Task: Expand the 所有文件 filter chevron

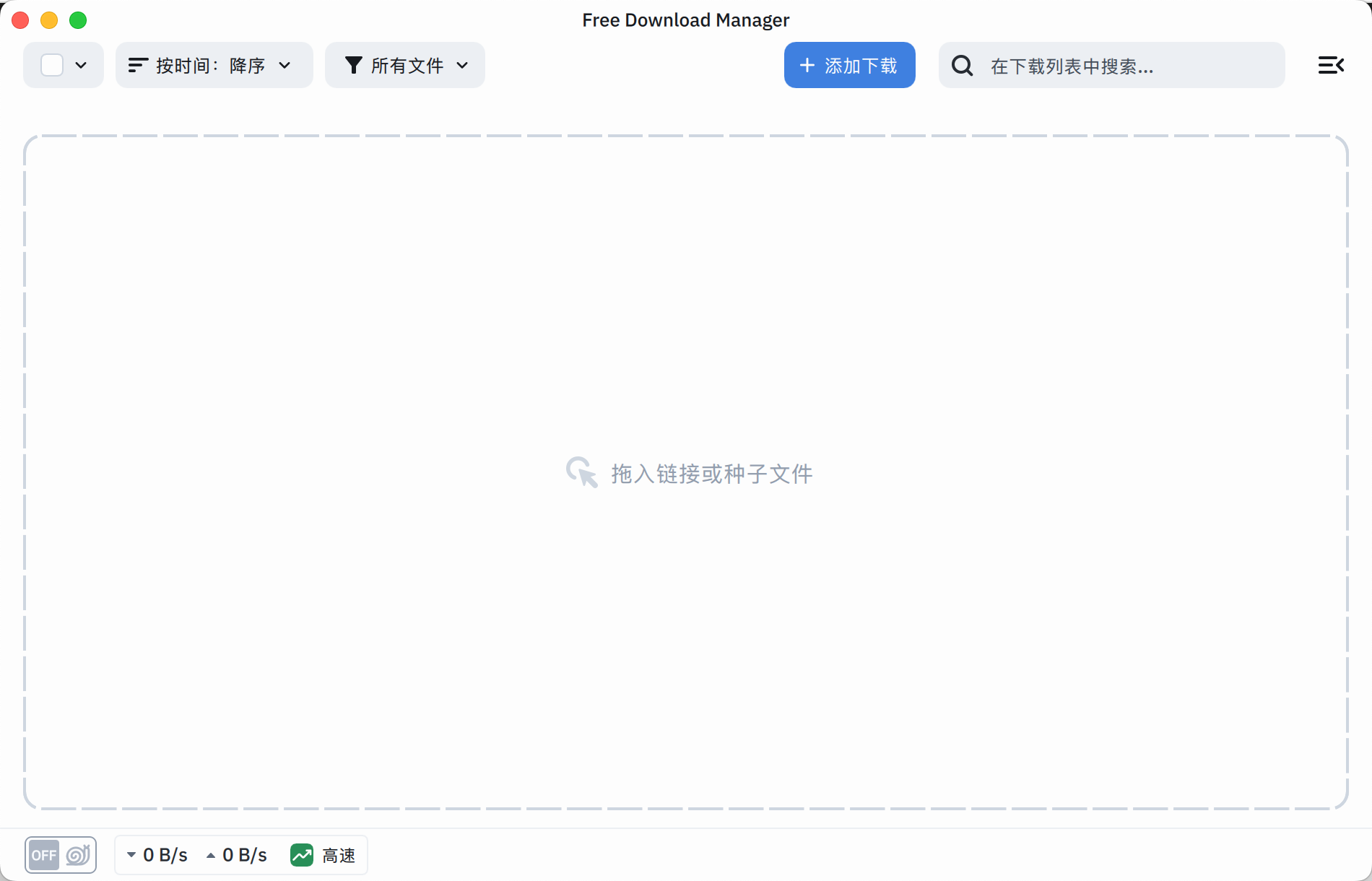Action: [462, 65]
